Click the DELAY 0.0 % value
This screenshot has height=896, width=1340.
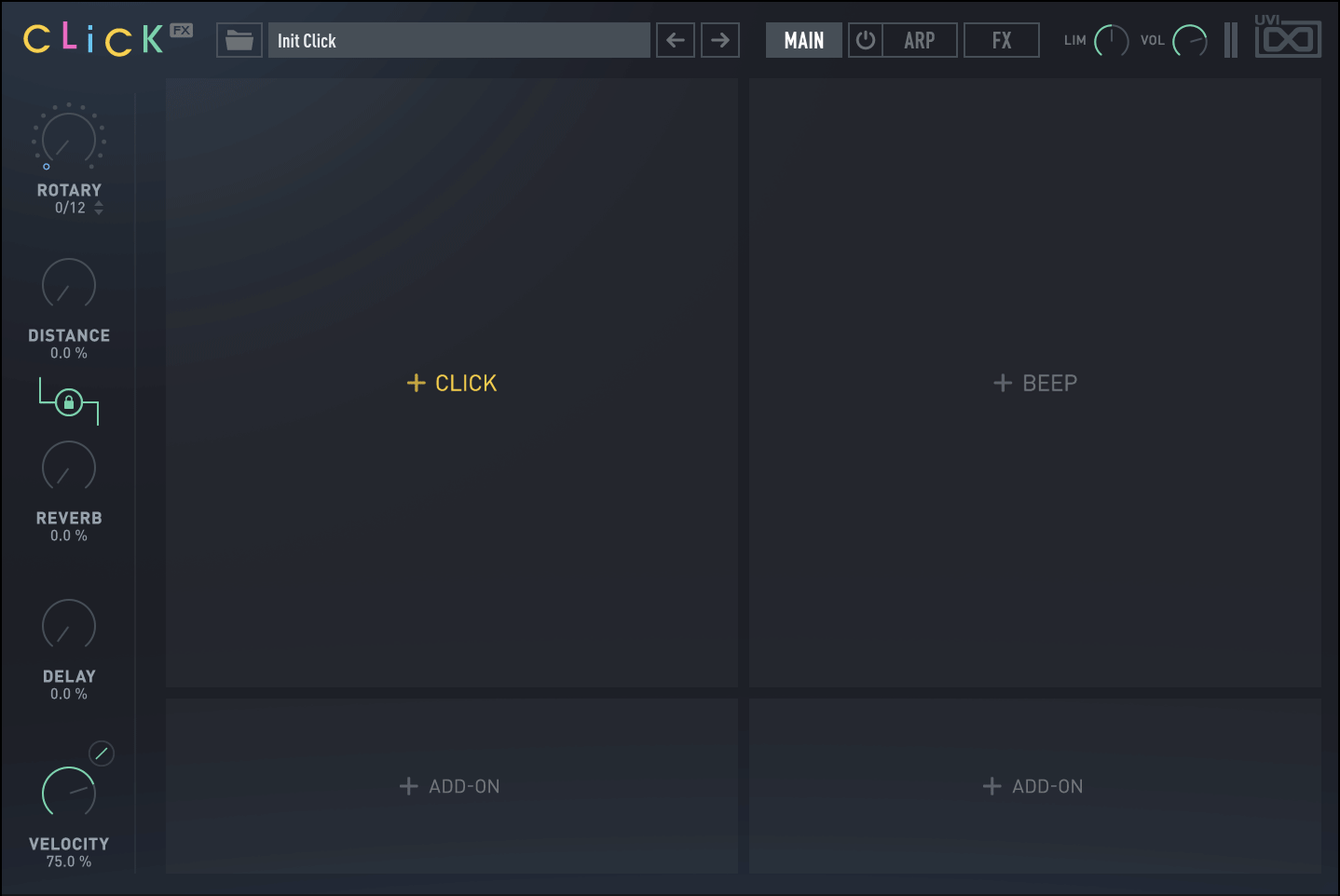[x=69, y=694]
